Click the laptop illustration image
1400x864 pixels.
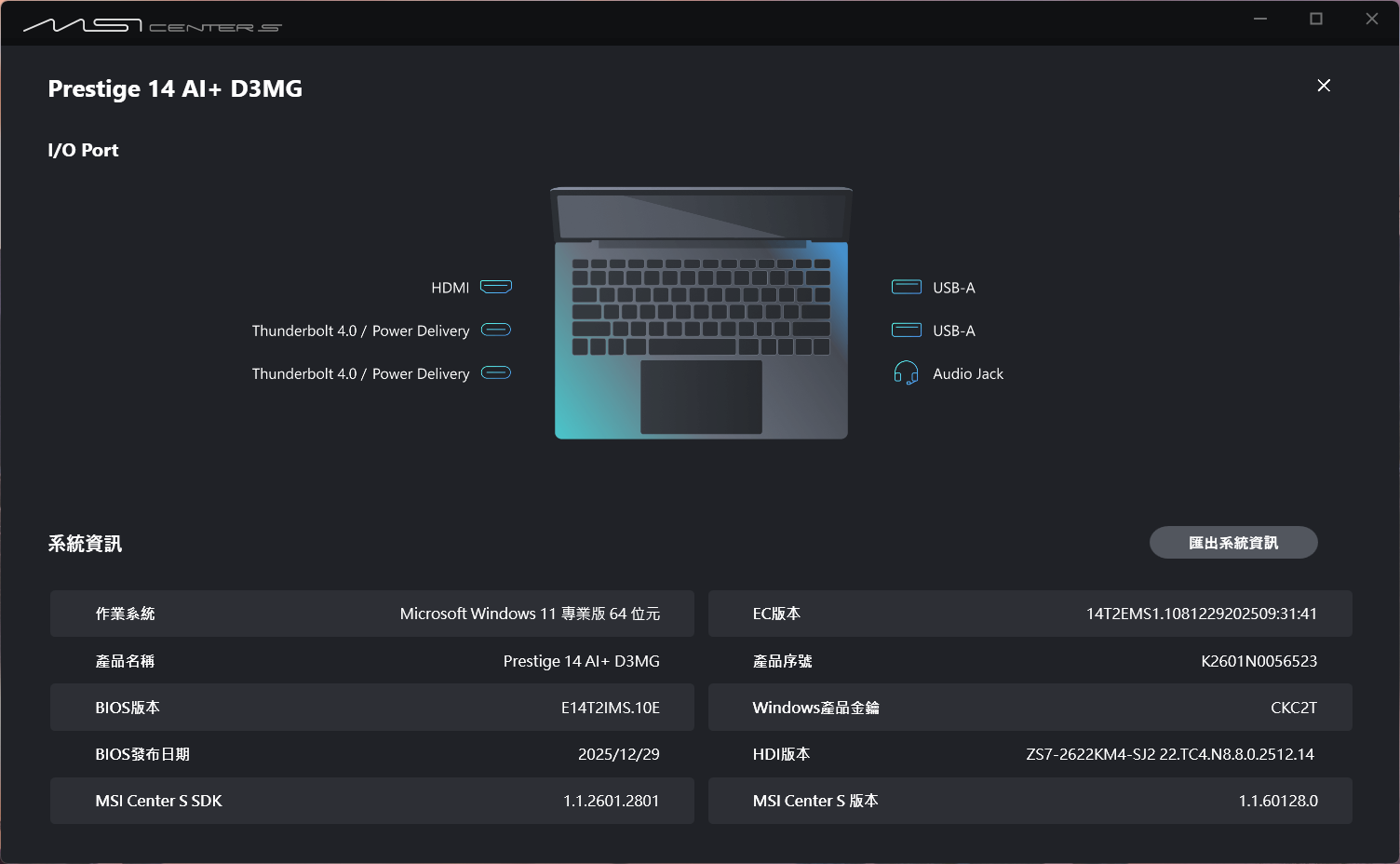click(x=701, y=314)
